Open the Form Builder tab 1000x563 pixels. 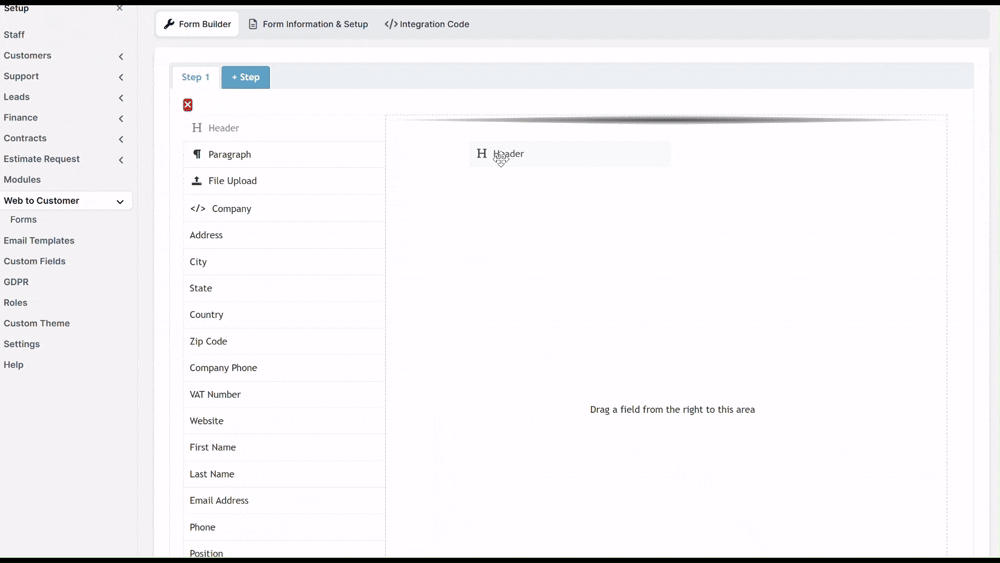[x=197, y=24]
